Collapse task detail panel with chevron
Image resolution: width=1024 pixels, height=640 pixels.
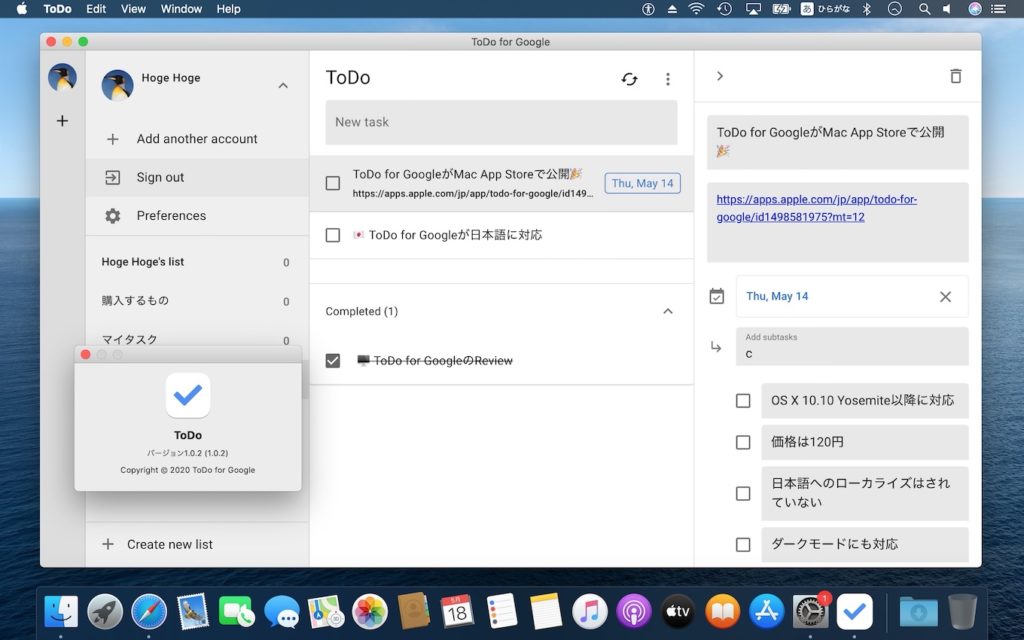[x=720, y=76]
